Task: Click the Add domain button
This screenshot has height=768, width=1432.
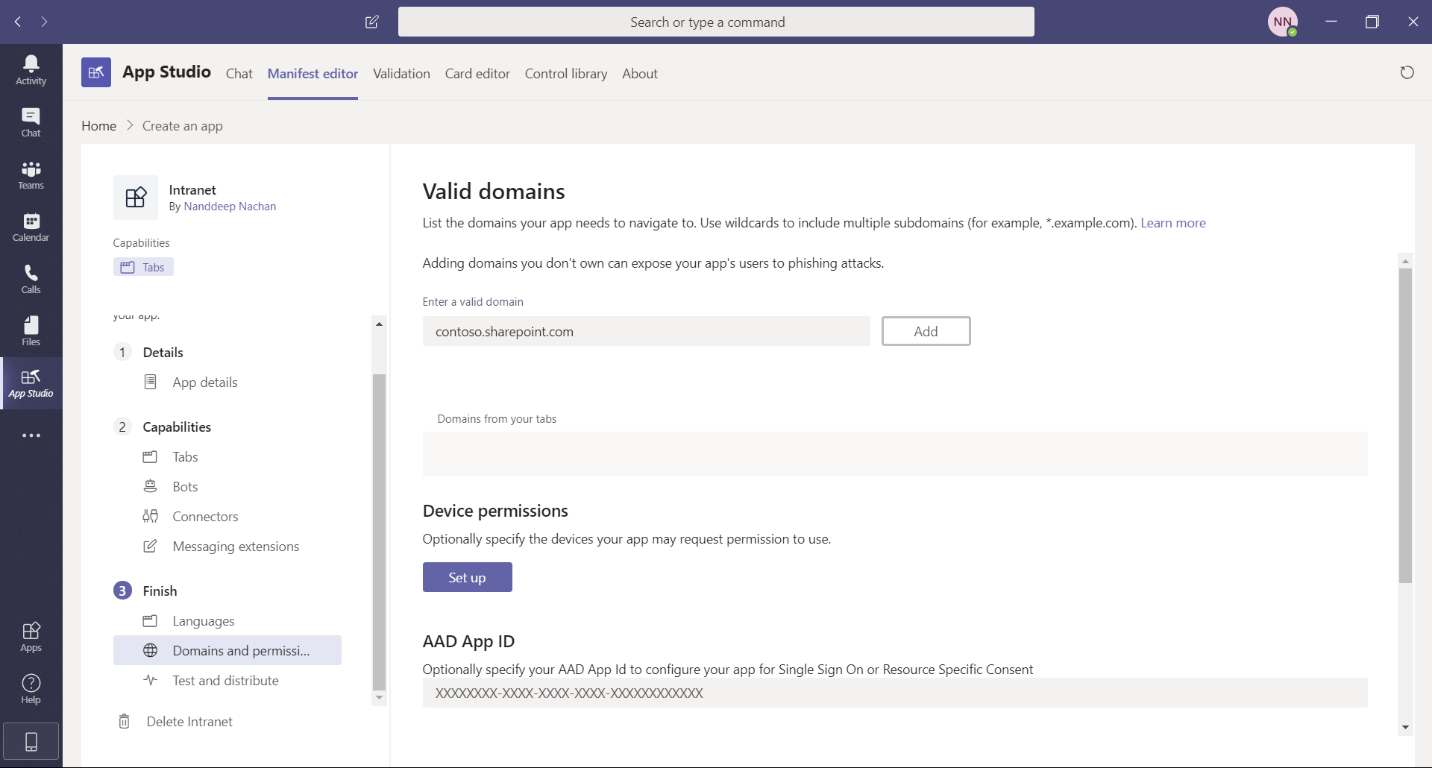Action: pyautogui.click(x=925, y=331)
